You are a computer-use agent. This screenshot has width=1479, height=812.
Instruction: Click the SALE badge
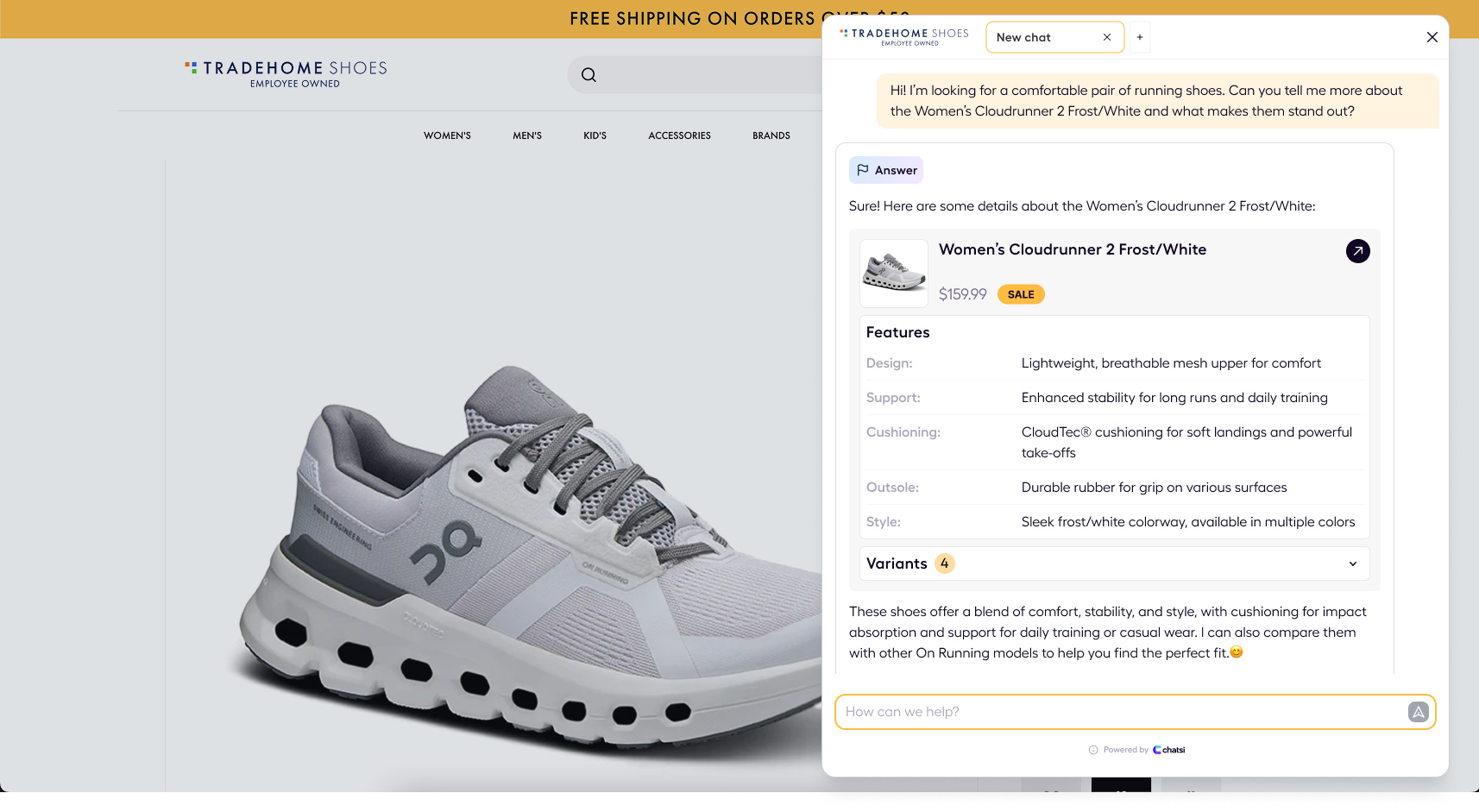(x=1021, y=294)
